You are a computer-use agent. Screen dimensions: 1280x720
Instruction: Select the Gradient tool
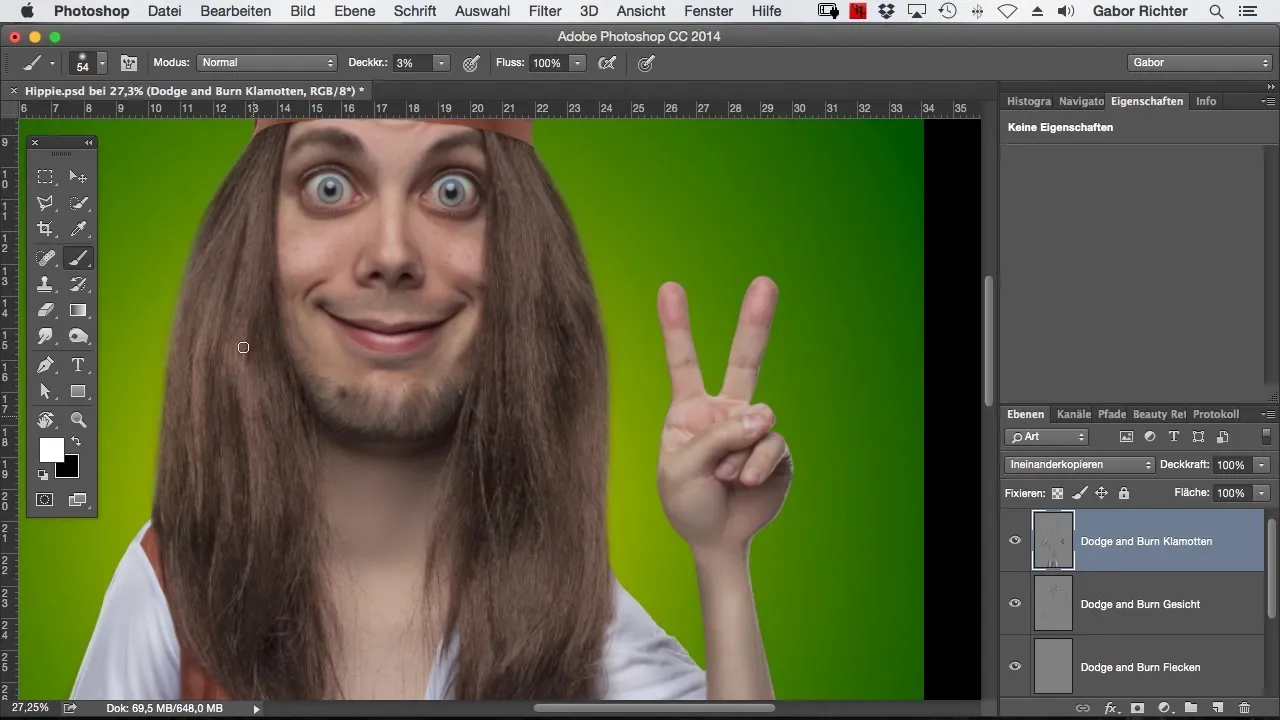tap(78, 311)
